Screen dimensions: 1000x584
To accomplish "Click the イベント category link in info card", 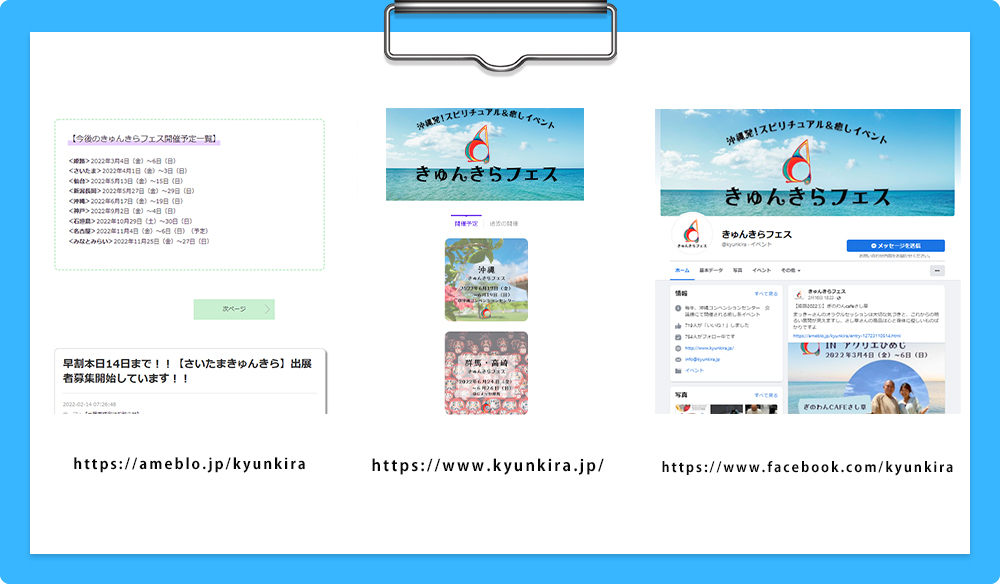I will click(x=694, y=370).
